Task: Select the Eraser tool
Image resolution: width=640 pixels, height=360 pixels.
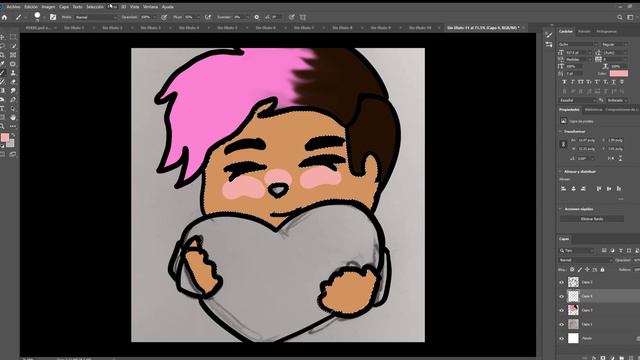Action: (13, 82)
